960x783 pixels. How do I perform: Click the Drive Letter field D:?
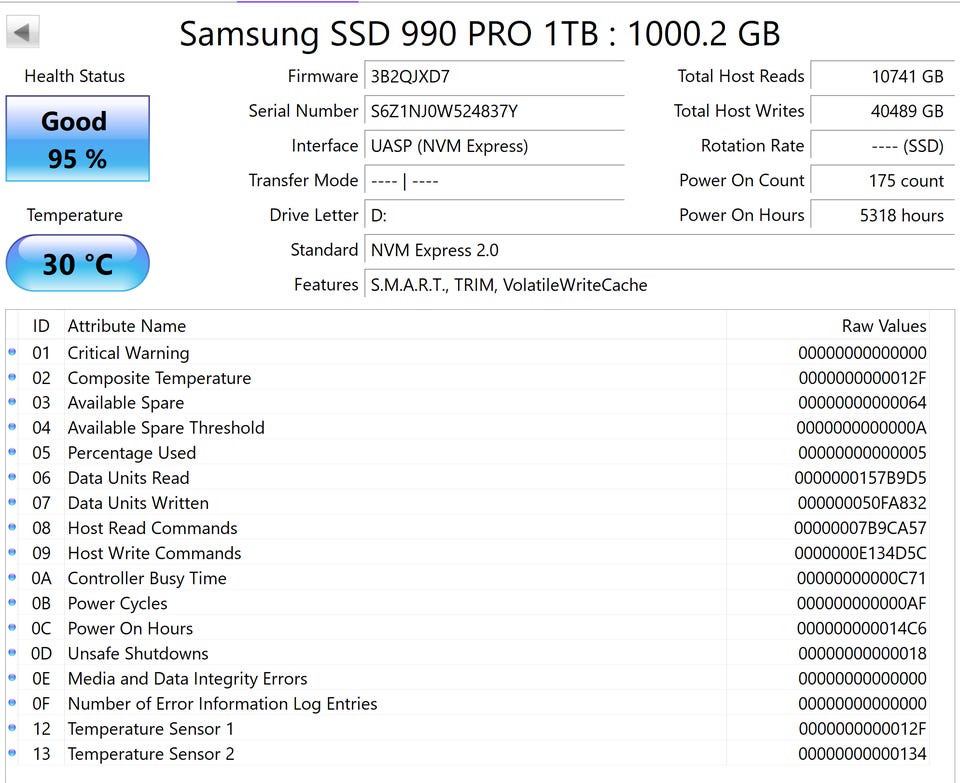tap(494, 215)
